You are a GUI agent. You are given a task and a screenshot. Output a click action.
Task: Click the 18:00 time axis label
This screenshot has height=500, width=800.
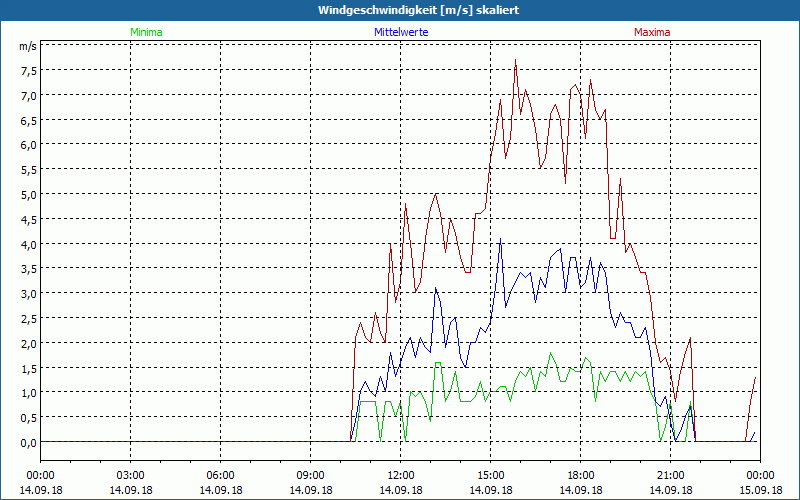(x=581, y=476)
